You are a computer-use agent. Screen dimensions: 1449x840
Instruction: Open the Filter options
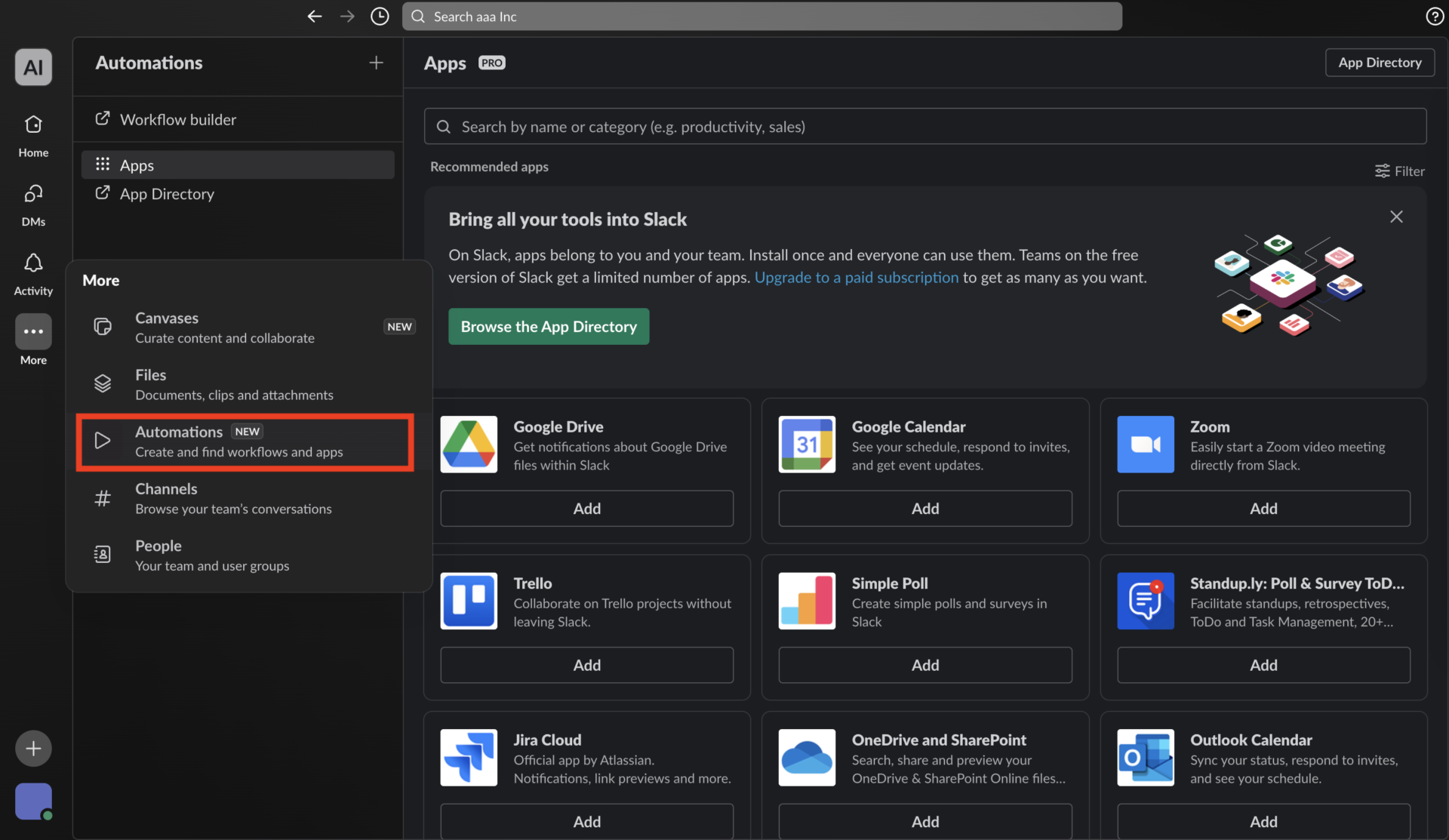(1400, 171)
